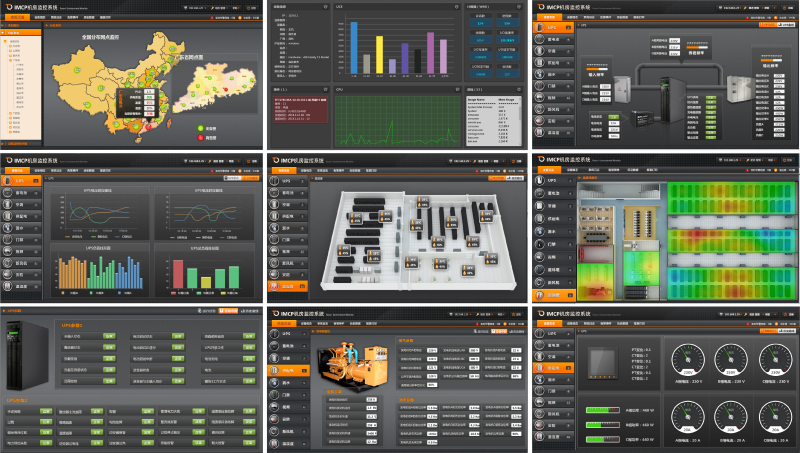800x453 pixels.
Task: Select active orange tab in the gauge panel
Action: pyautogui.click(x=548, y=323)
